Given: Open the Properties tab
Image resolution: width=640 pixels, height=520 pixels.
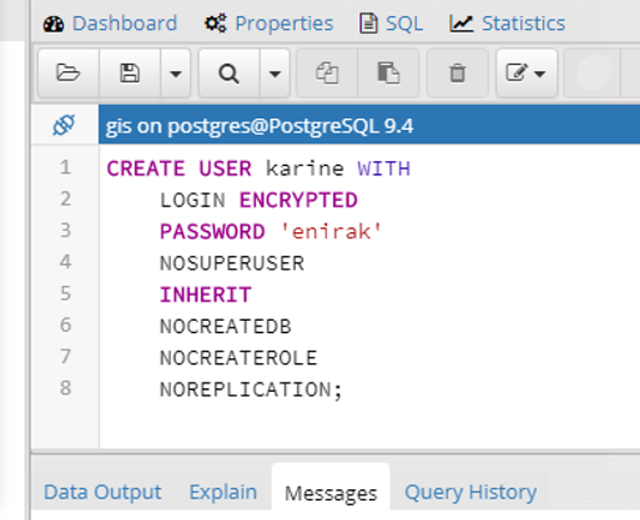Looking at the screenshot, I should 269,23.
